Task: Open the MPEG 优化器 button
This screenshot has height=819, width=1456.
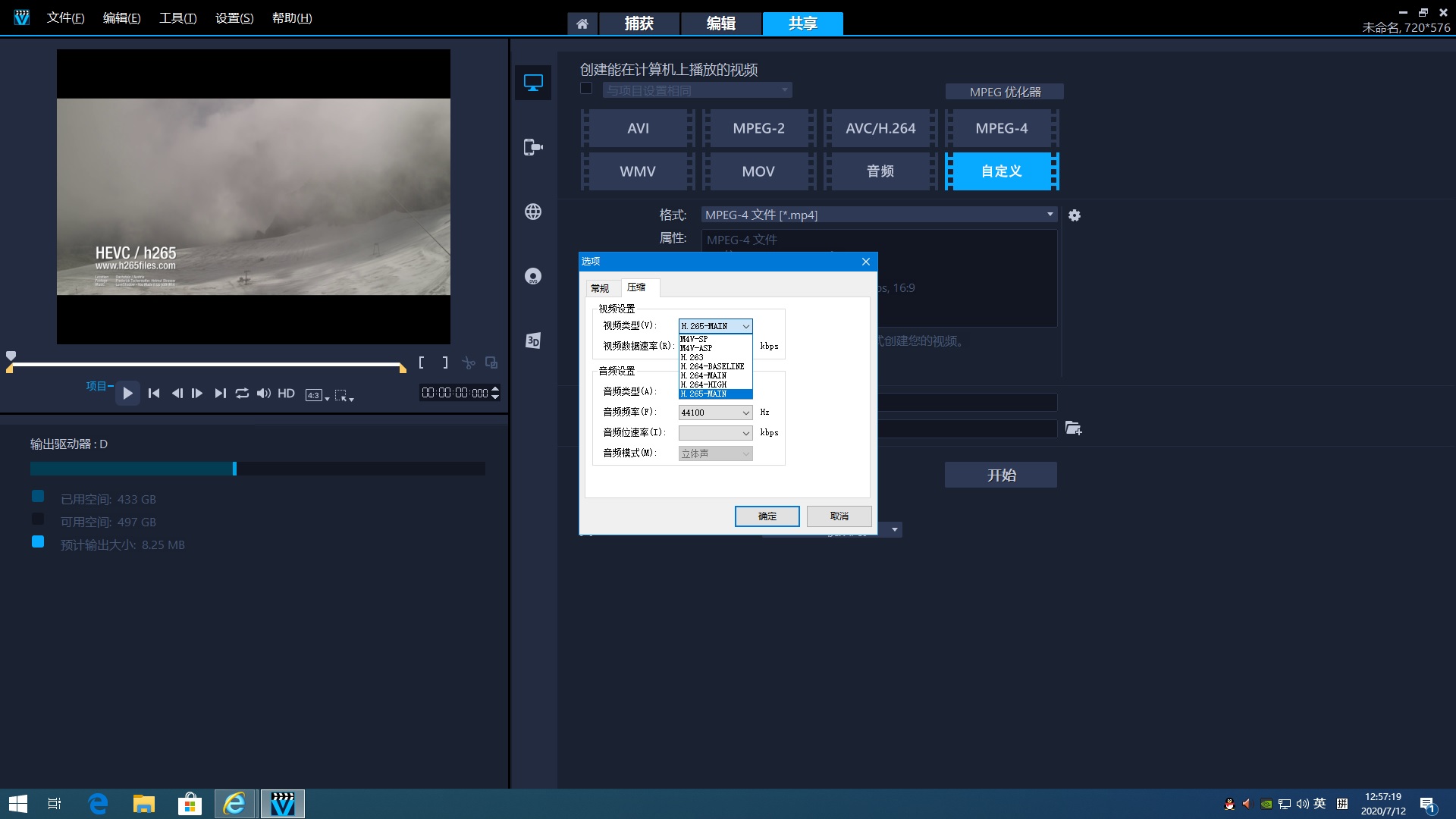Action: [x=1005, y=92]
